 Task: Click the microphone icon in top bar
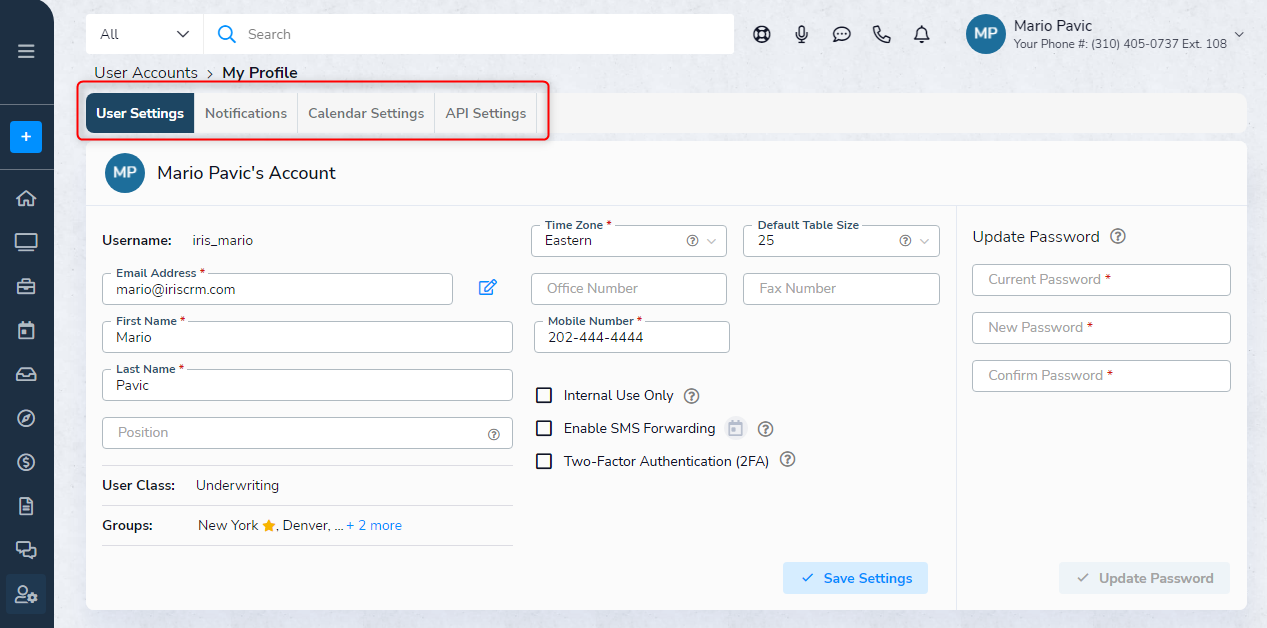pos(801,34)
